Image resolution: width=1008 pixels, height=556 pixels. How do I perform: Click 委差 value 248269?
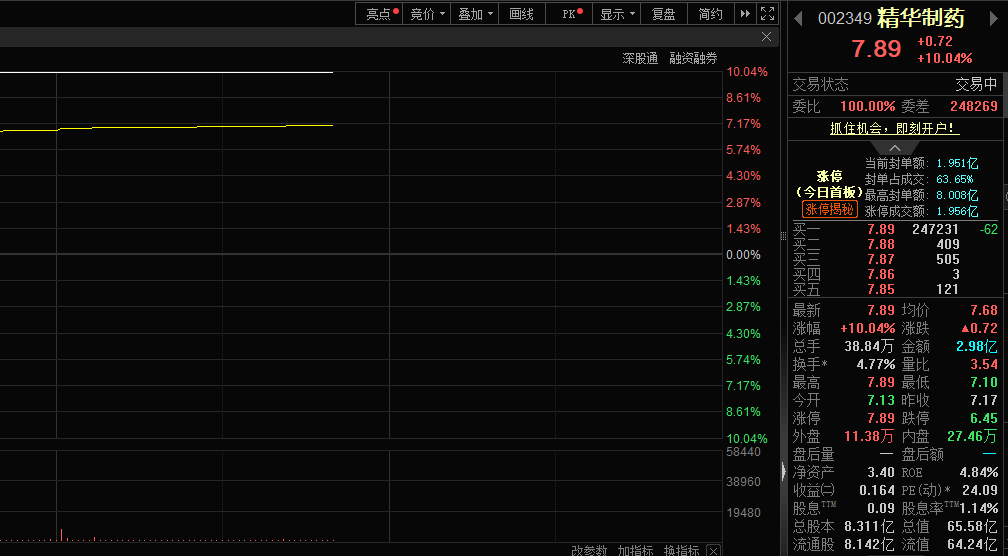point(974,106)
